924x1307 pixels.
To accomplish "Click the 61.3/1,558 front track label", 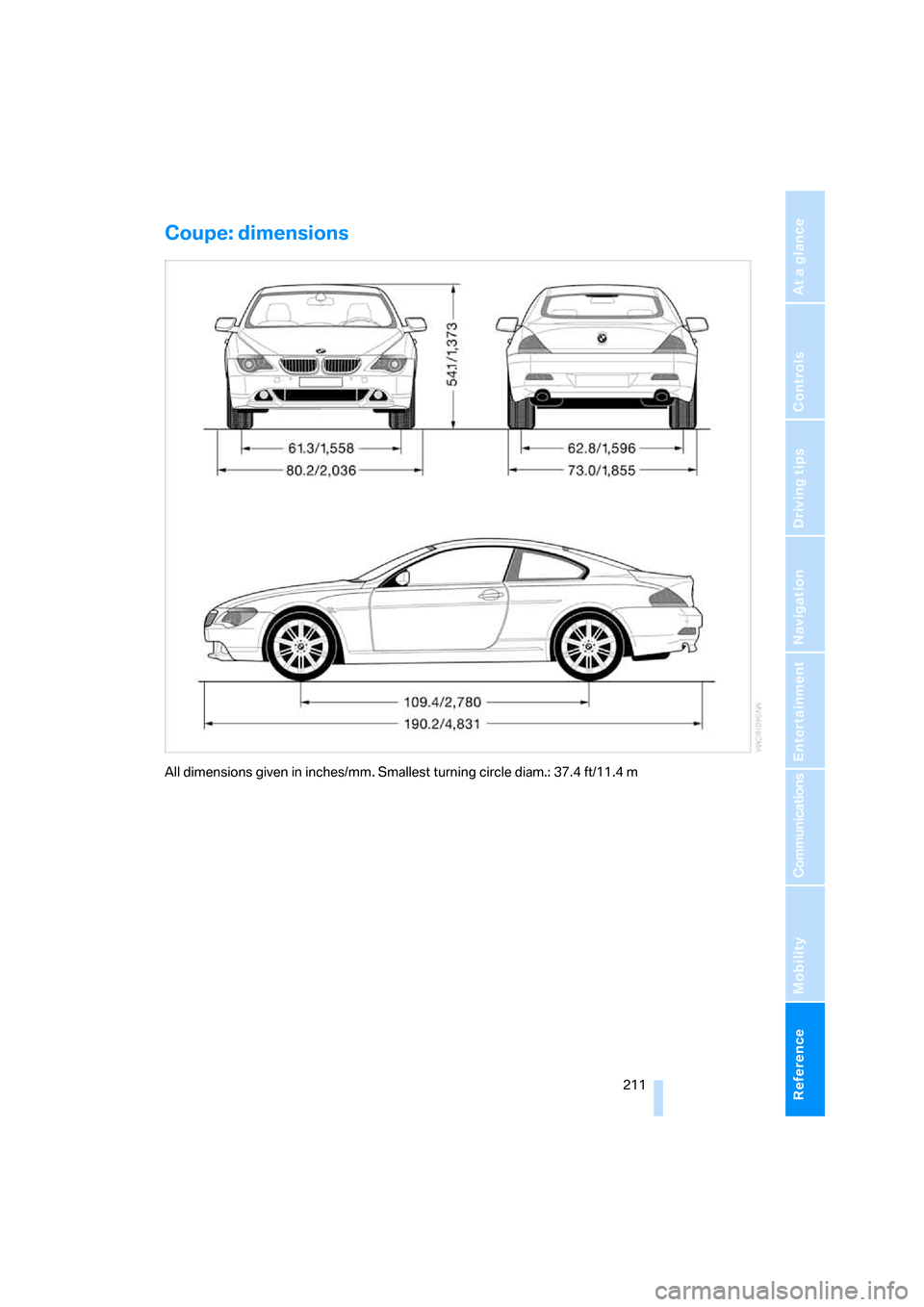I will (x=321, y=448).
